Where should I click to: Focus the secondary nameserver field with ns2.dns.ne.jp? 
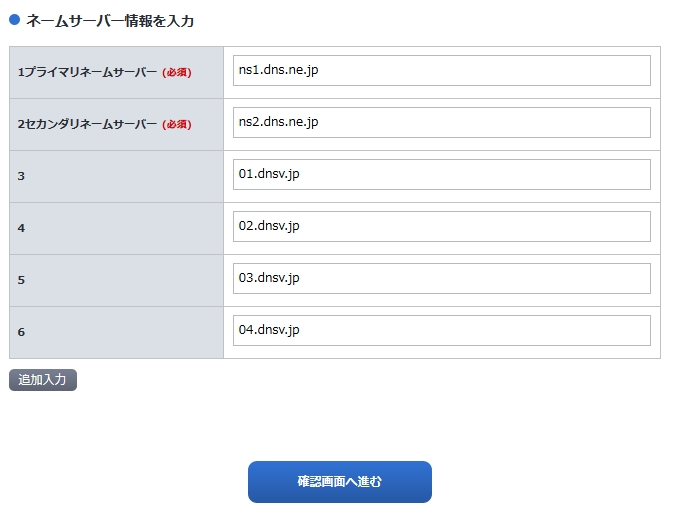[x=441, y=123]
